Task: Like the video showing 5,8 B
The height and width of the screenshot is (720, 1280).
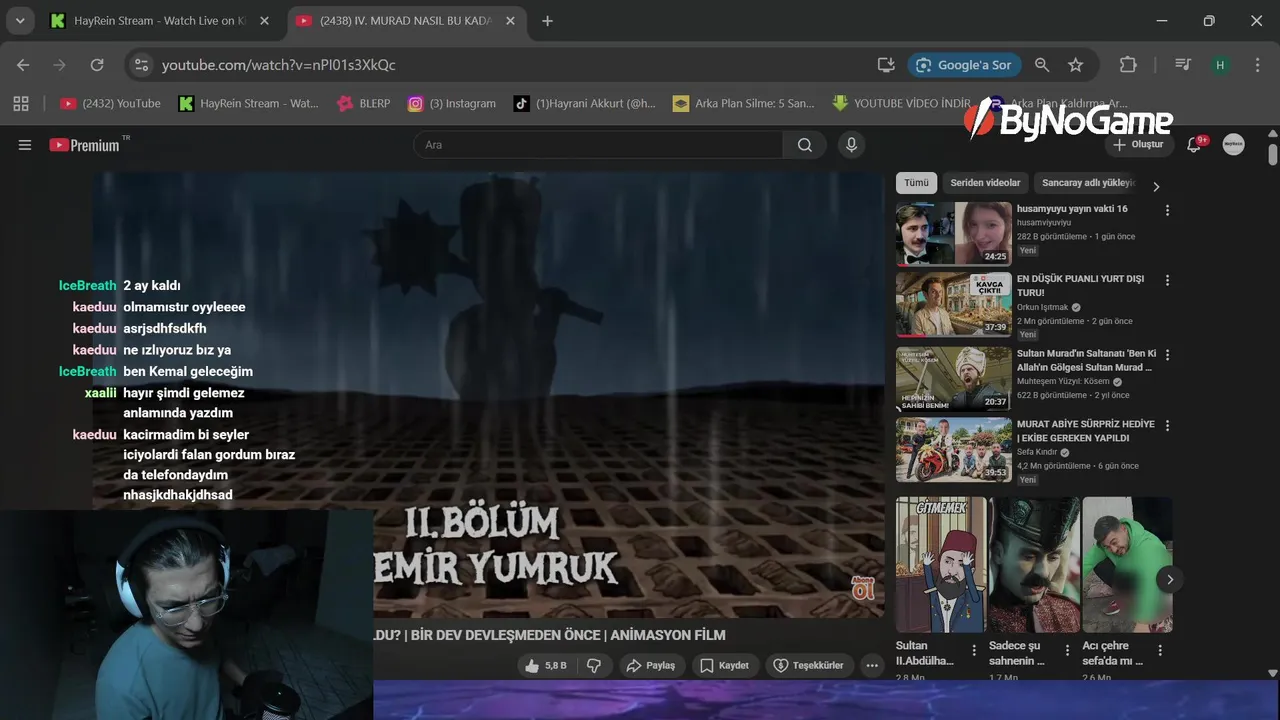Action: [x=545, y=665]
